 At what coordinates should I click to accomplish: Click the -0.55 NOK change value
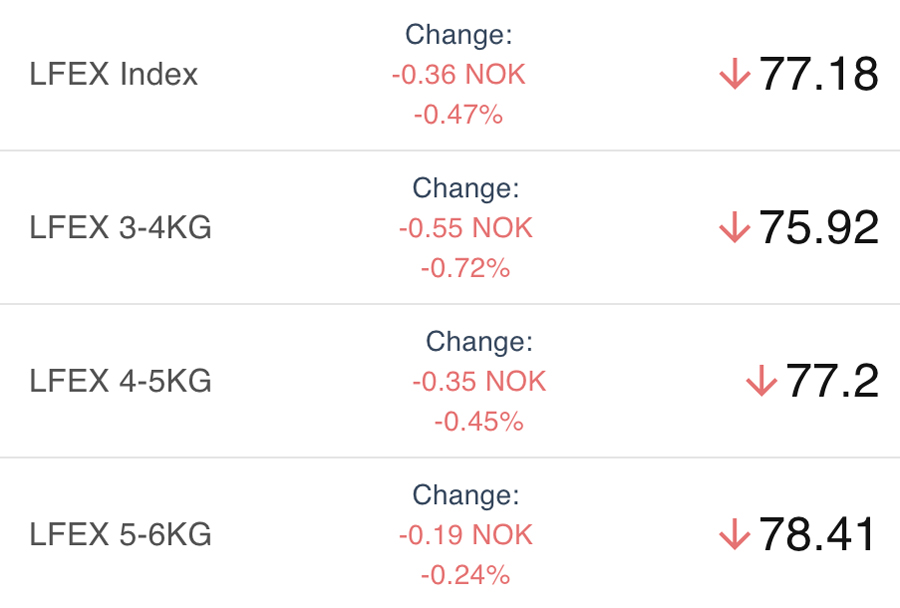pyautogui.click(x=465, y=228)
